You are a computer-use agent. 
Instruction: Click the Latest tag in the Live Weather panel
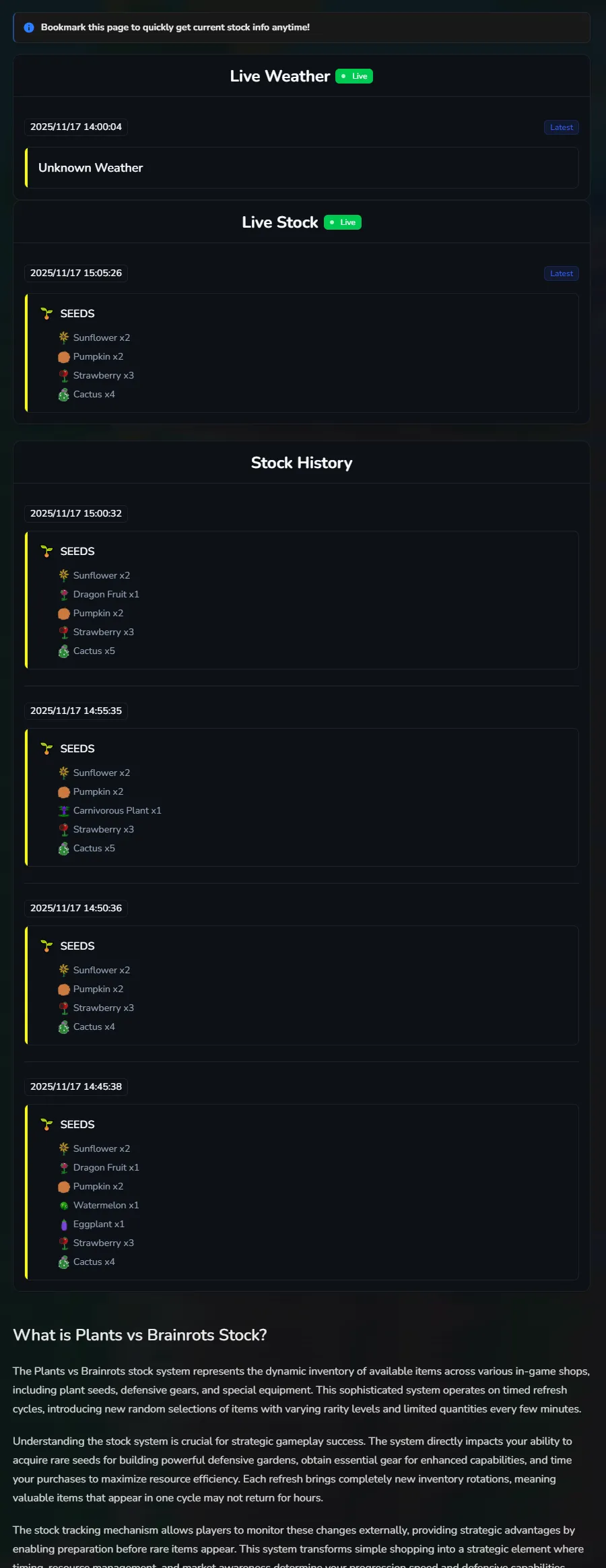coord(561,127)
